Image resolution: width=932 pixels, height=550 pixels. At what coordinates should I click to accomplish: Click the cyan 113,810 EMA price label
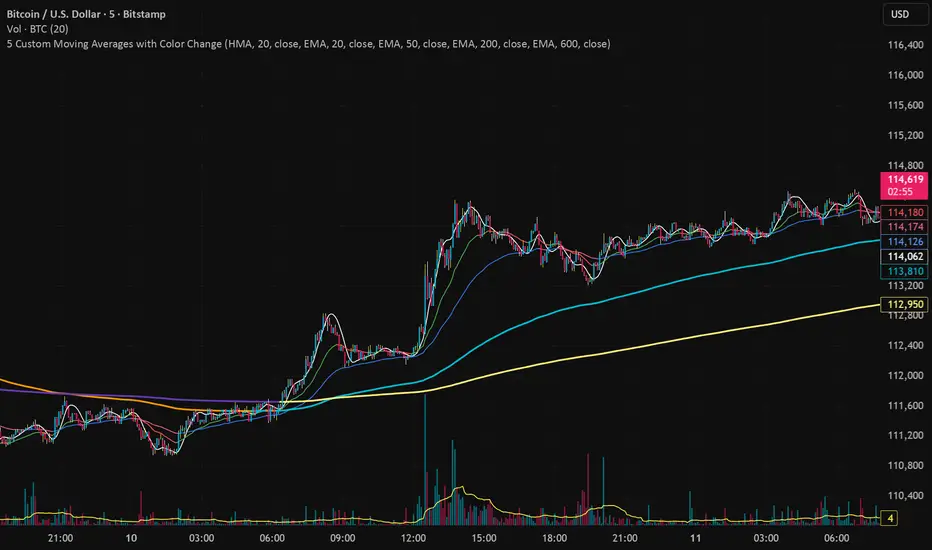tap(904, 271)
